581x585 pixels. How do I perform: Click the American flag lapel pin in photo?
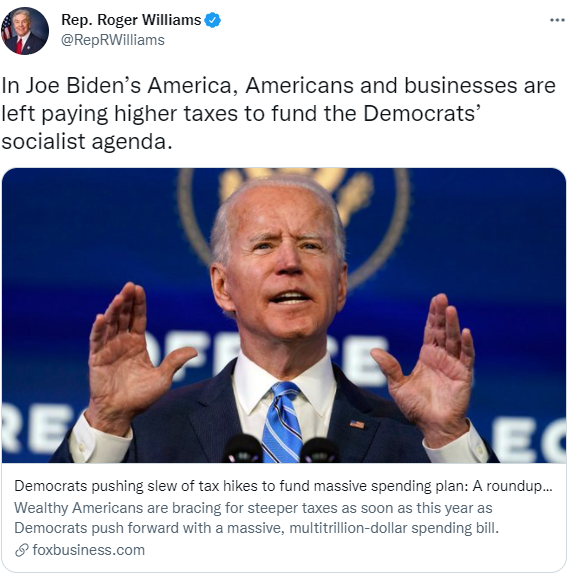click(x=357, y=424)
